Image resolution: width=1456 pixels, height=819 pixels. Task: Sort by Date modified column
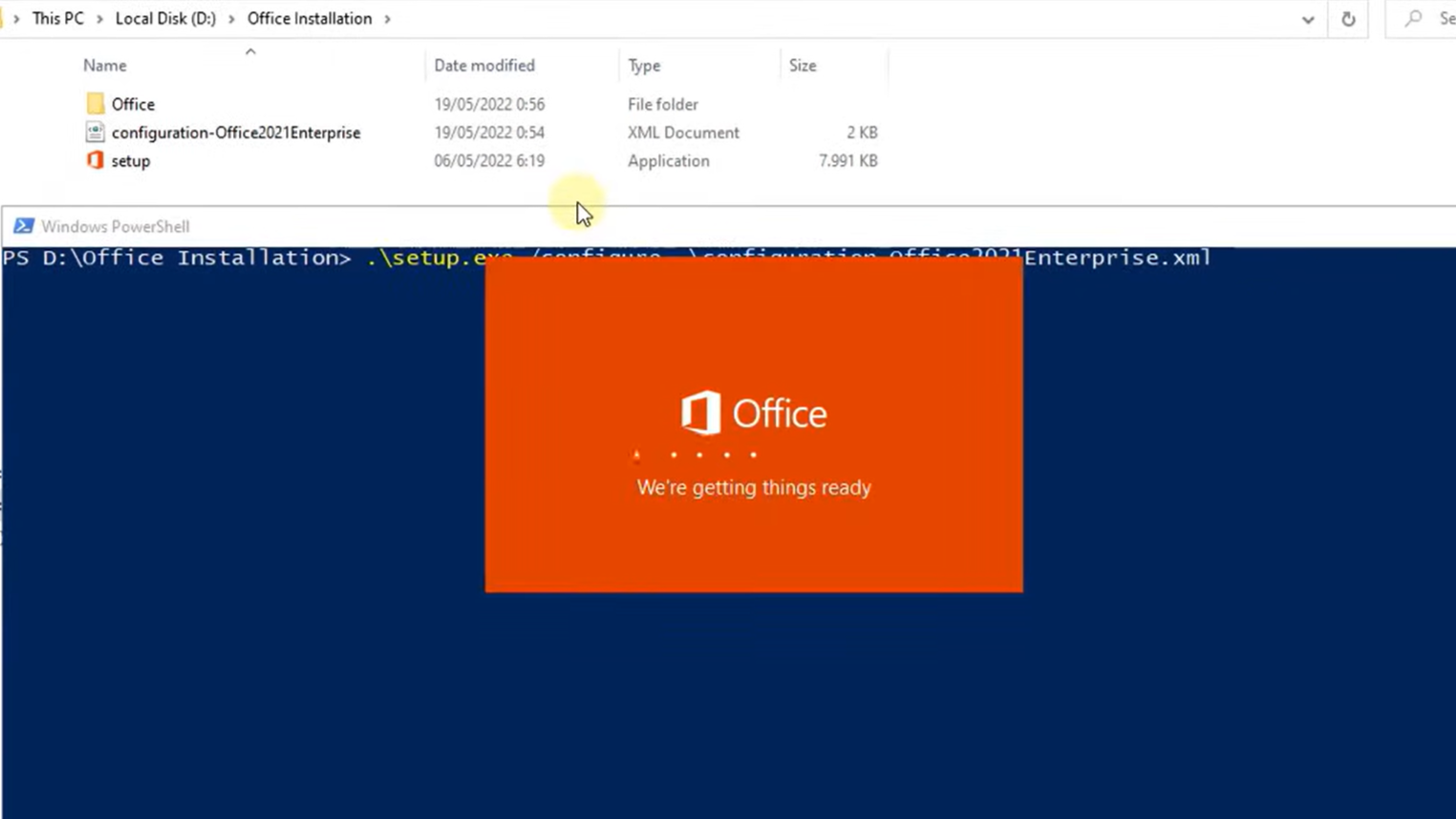point(484,65)
